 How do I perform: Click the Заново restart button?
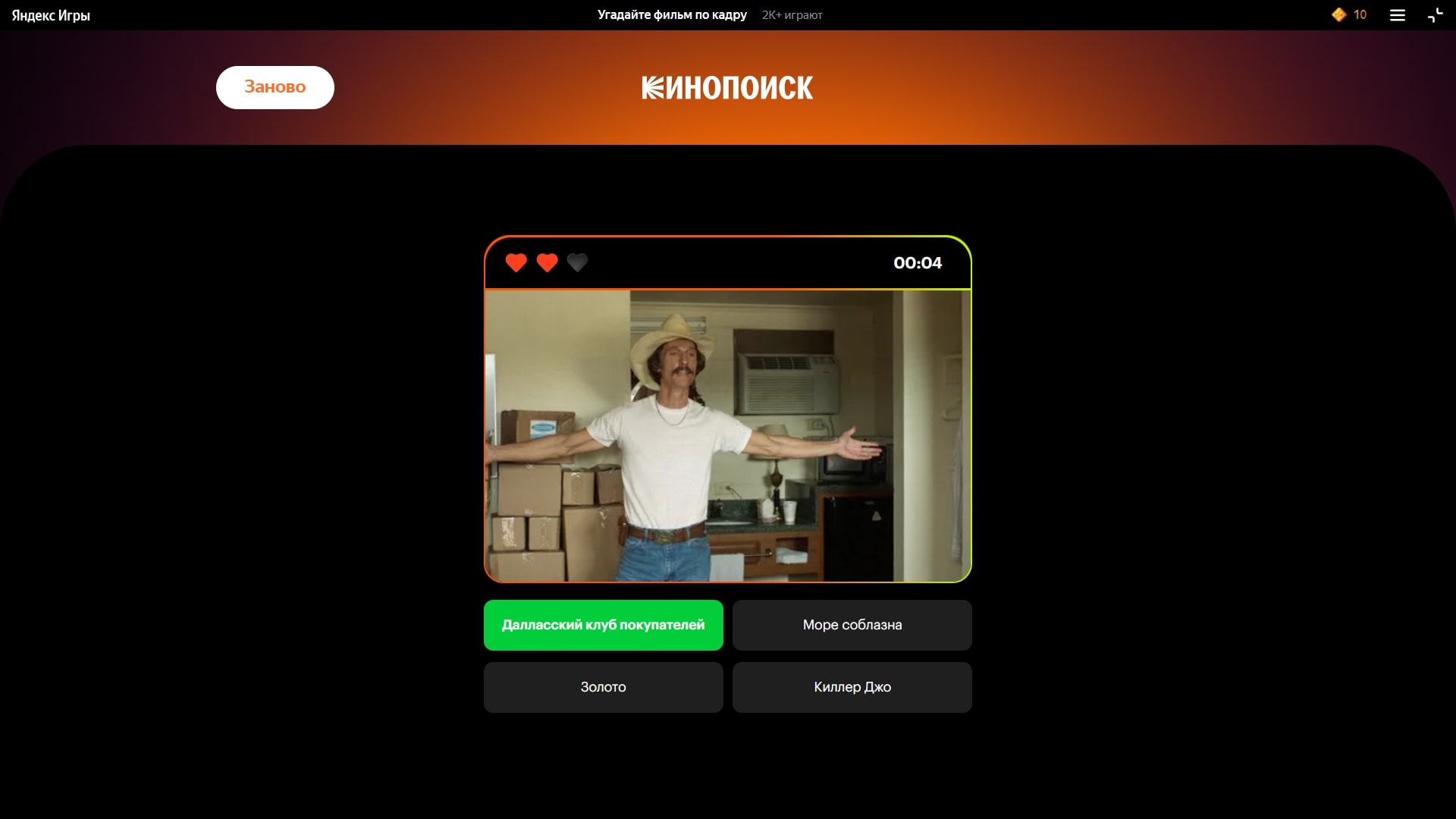point(275,87)
